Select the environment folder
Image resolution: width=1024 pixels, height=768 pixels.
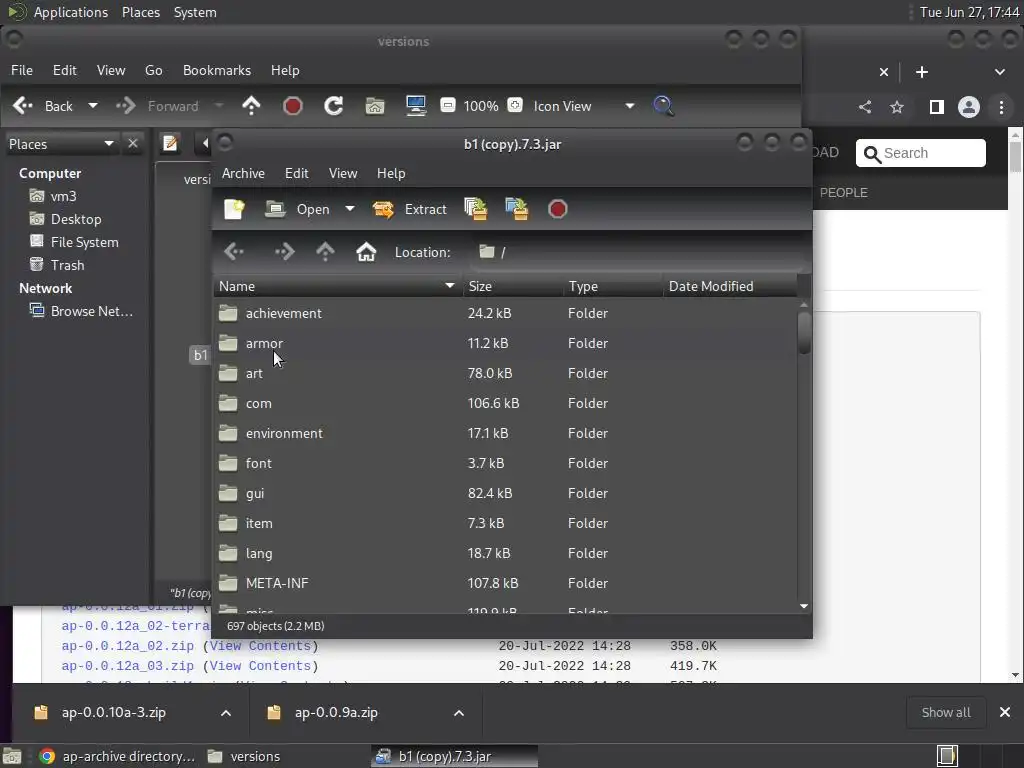click(x=505, y=434)
